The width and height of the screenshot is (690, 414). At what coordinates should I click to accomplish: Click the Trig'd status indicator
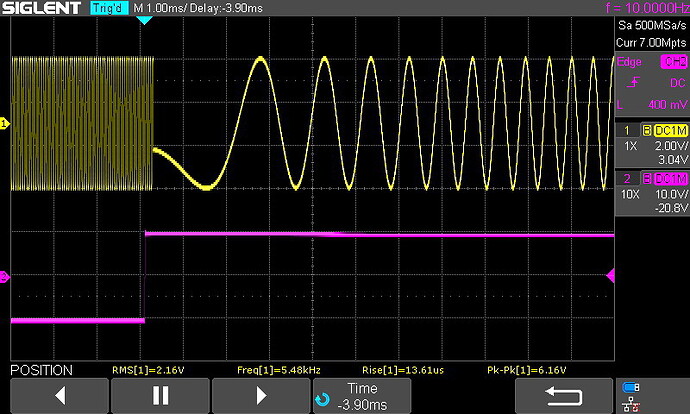point(107,8)
